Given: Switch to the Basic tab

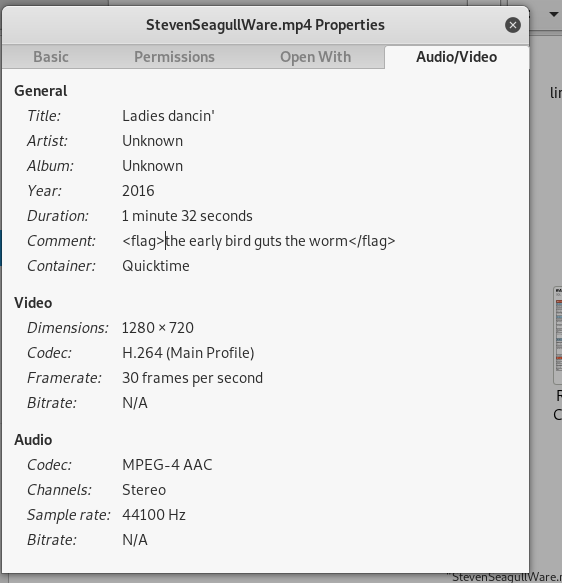Looking at the screenshot, I should click(51, 57).
